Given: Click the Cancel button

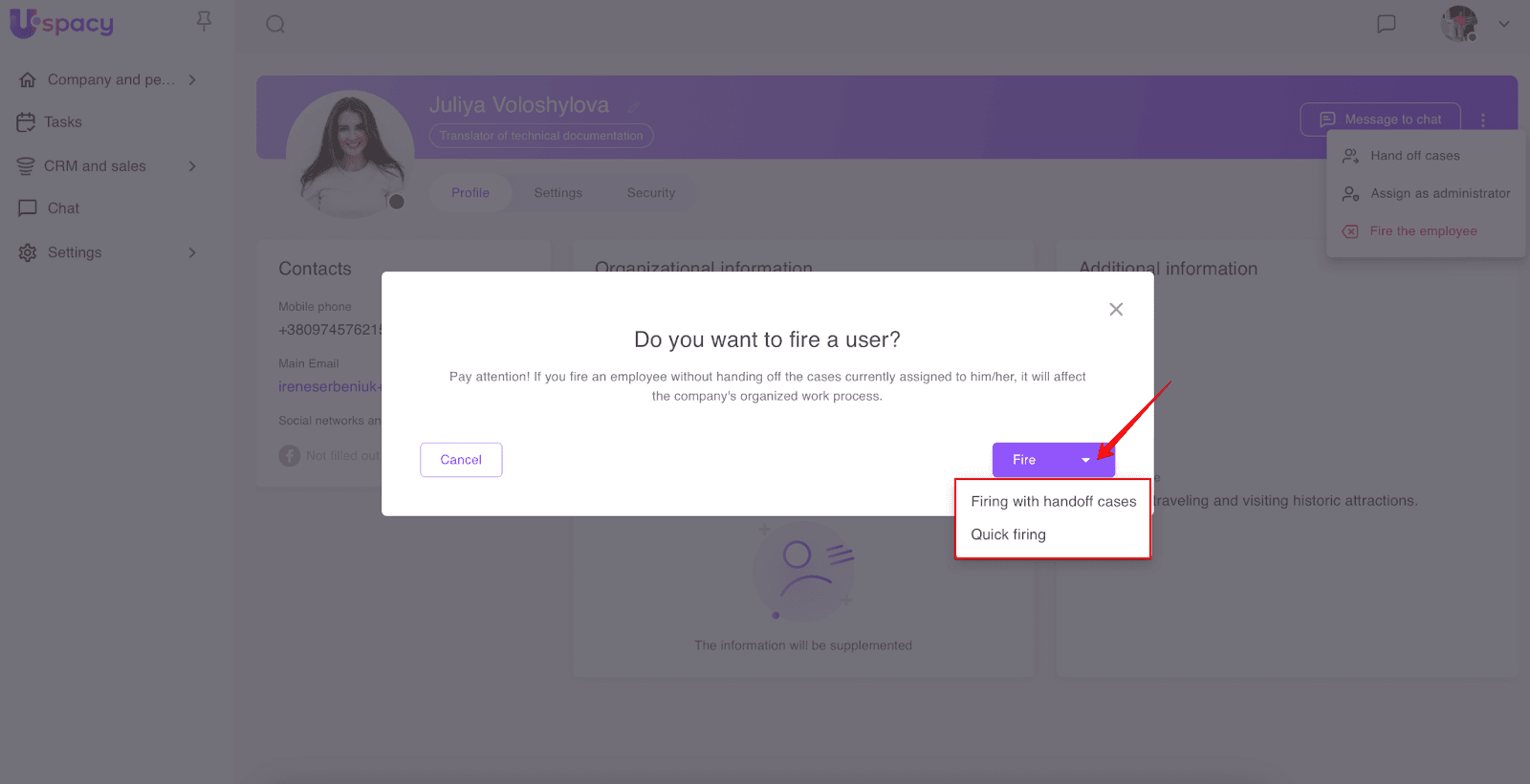Looking at the screenshot, I should [461, 460].
